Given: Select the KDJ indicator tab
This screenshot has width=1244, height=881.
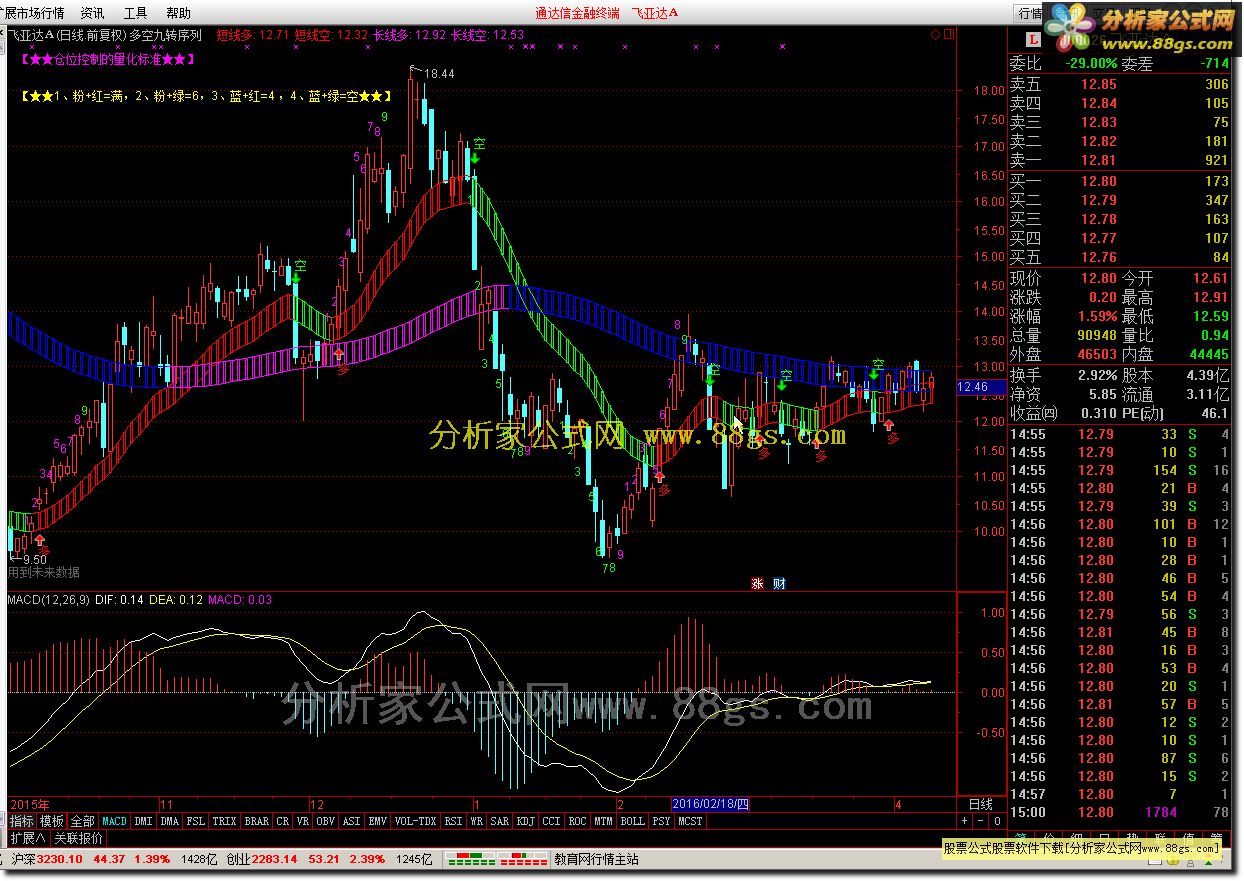Looking at the screenshot, I should [x=526, y=821].
